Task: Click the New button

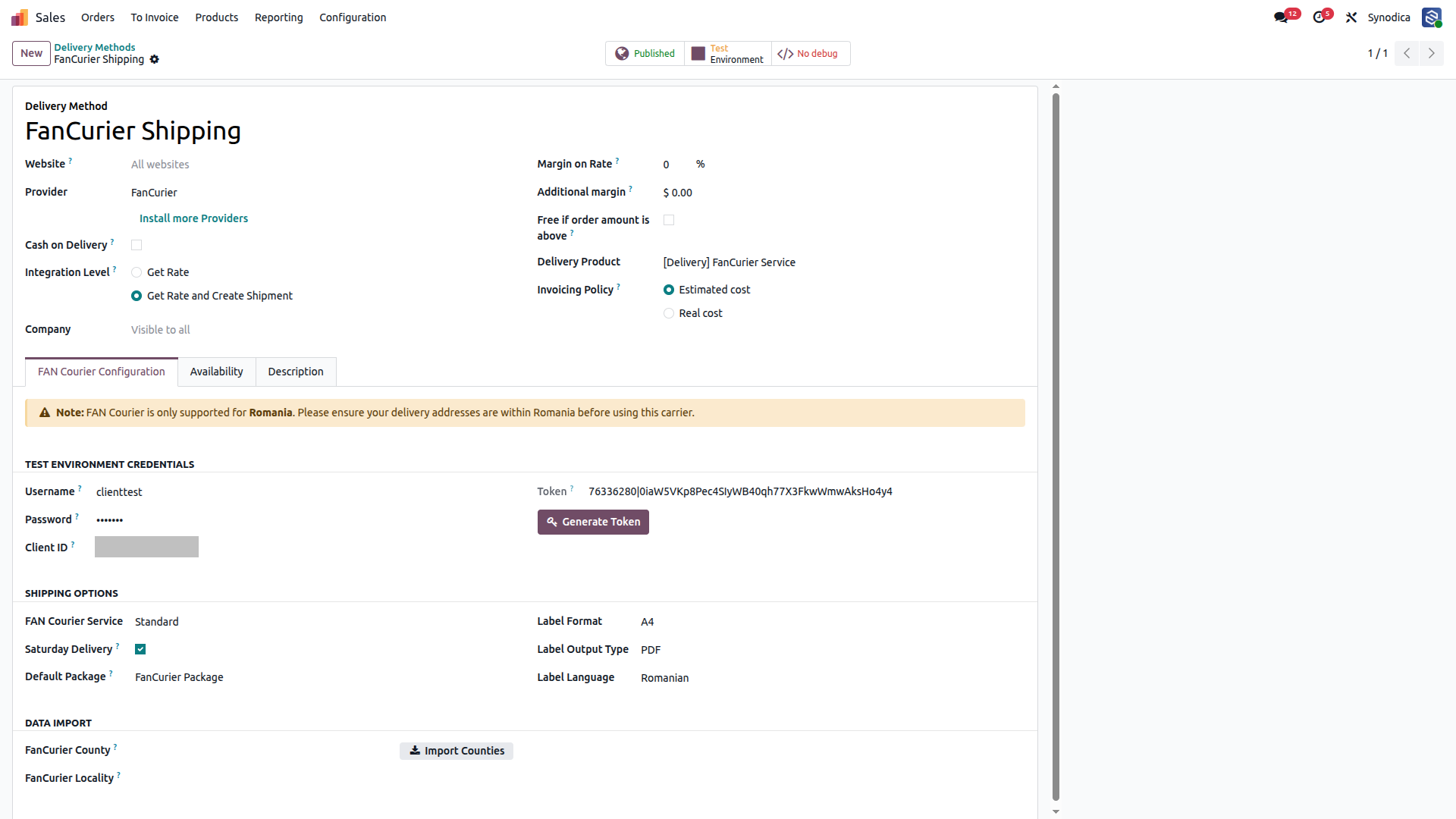Action: click(31, 53)
